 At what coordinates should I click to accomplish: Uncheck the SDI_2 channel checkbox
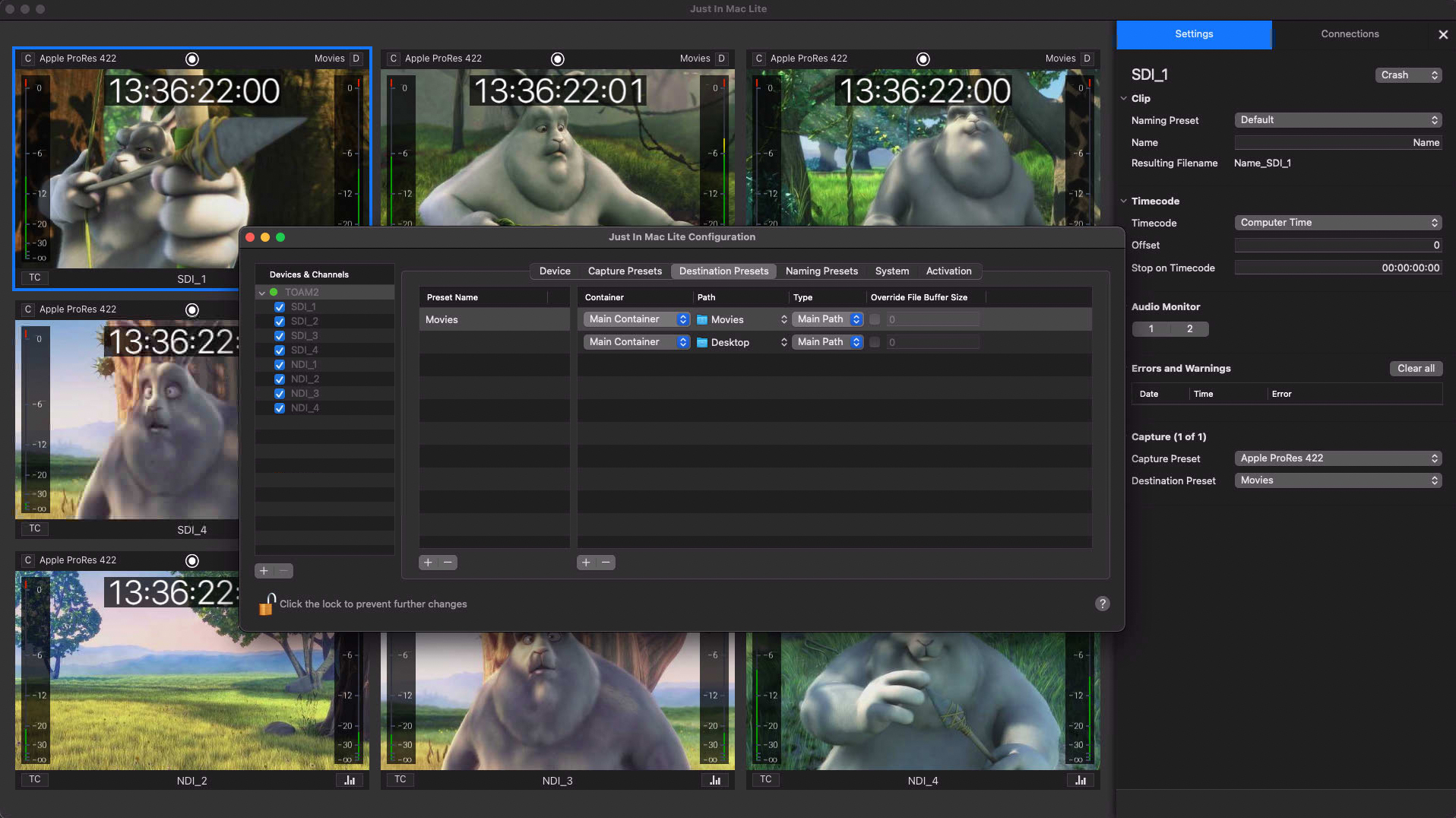point(280,322)
